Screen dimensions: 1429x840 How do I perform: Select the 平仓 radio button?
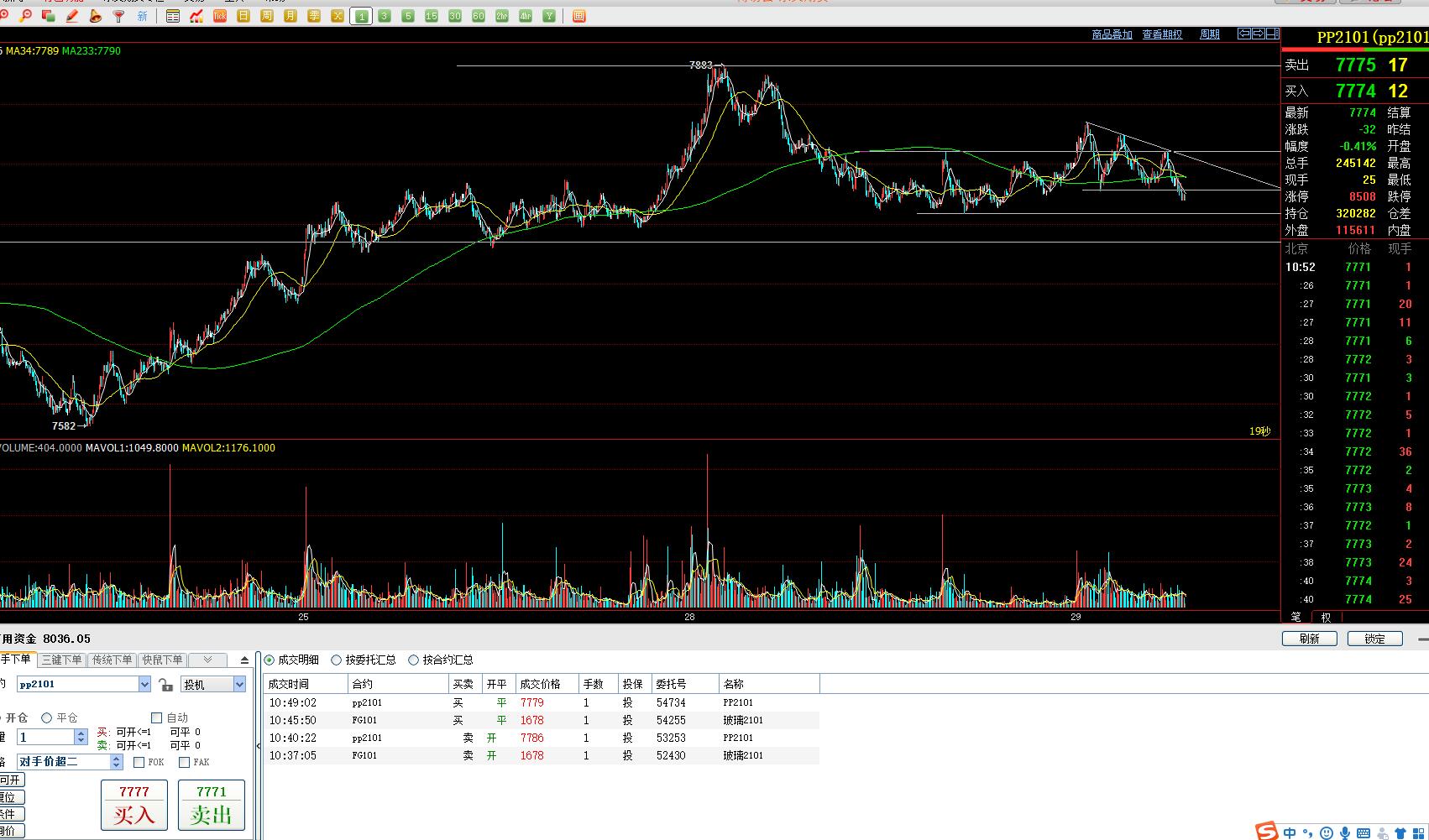[47, 717]
